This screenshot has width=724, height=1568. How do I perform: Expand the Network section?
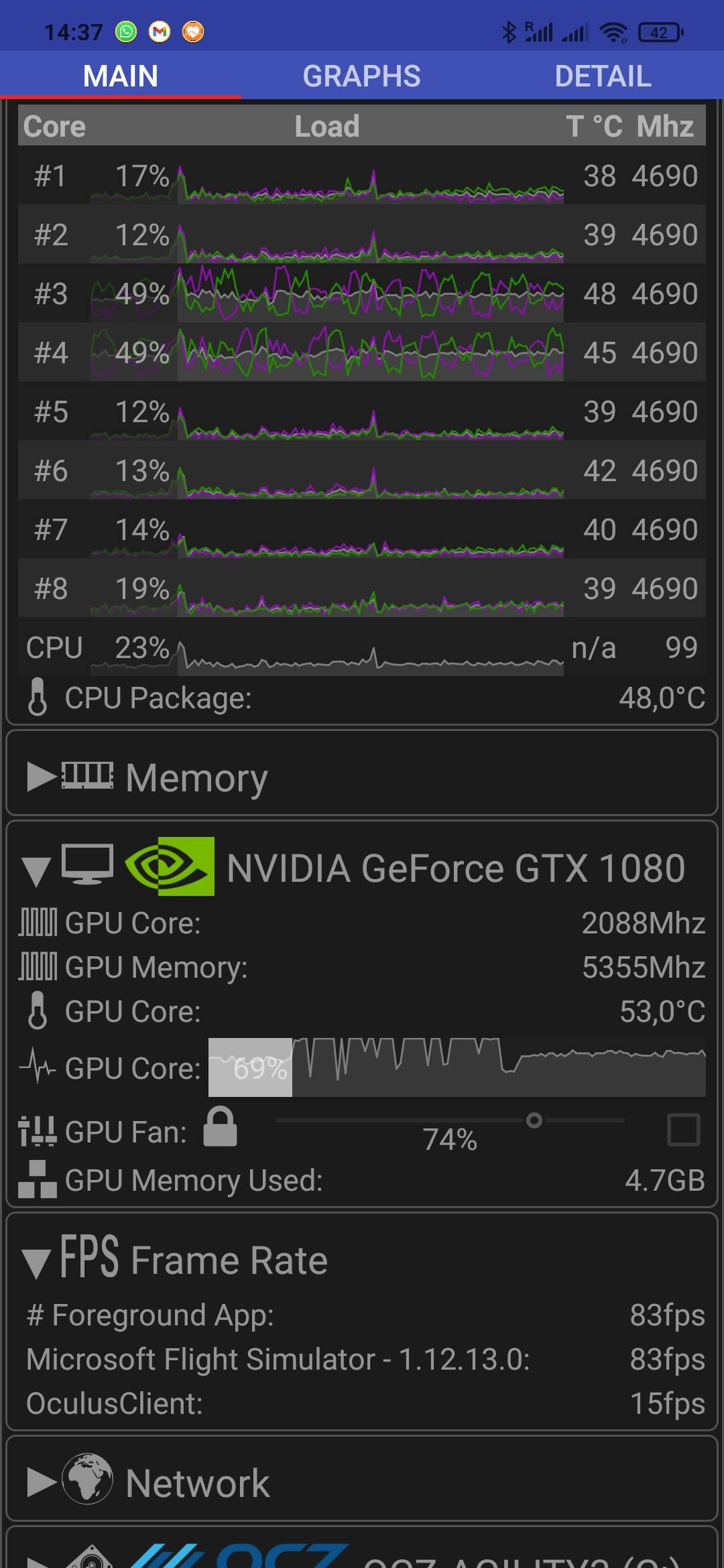42,1482
